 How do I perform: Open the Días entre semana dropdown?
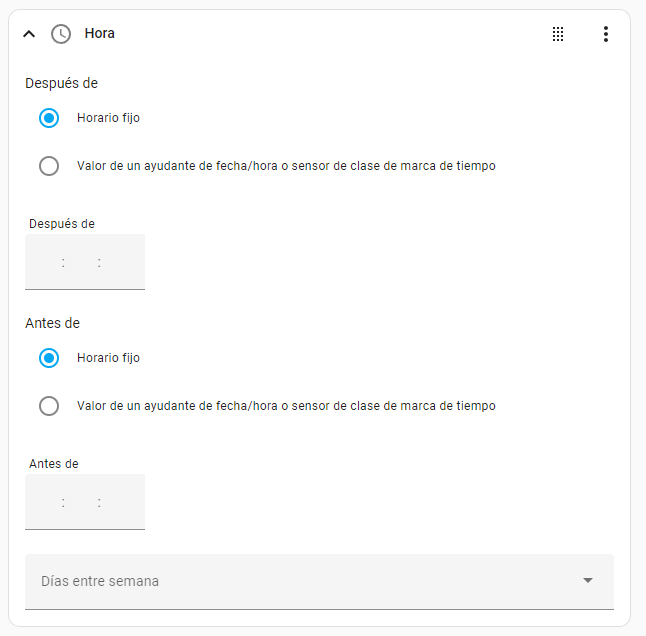click(300, 581)
